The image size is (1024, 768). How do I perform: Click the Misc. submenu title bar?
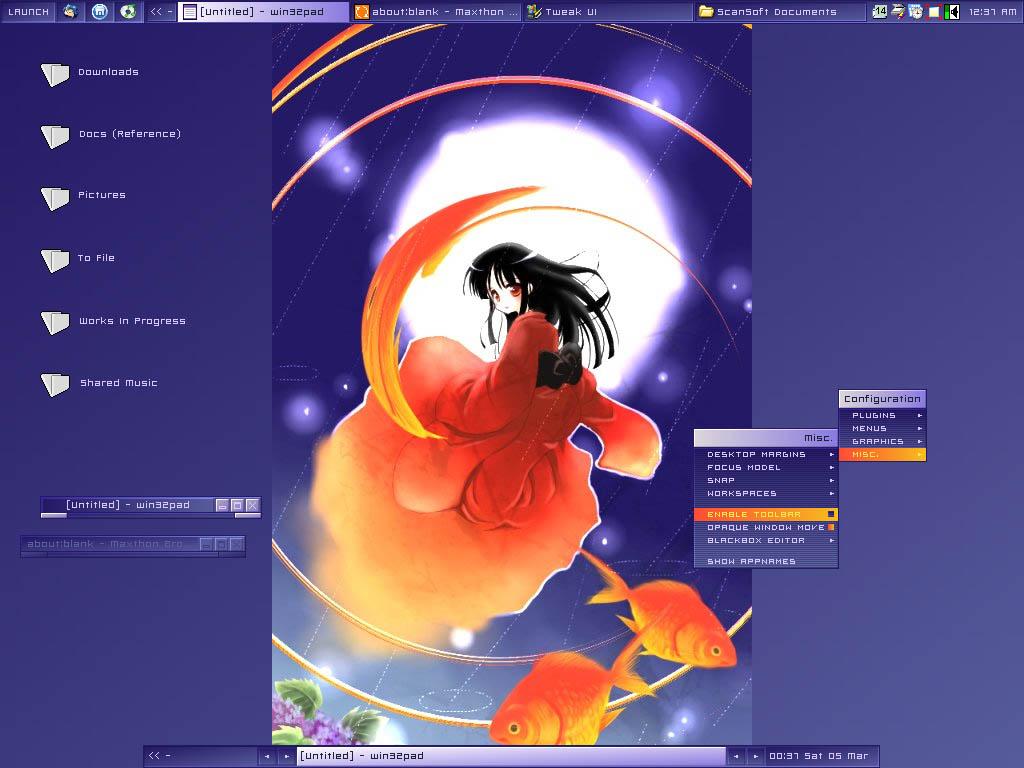click(766, 438)
